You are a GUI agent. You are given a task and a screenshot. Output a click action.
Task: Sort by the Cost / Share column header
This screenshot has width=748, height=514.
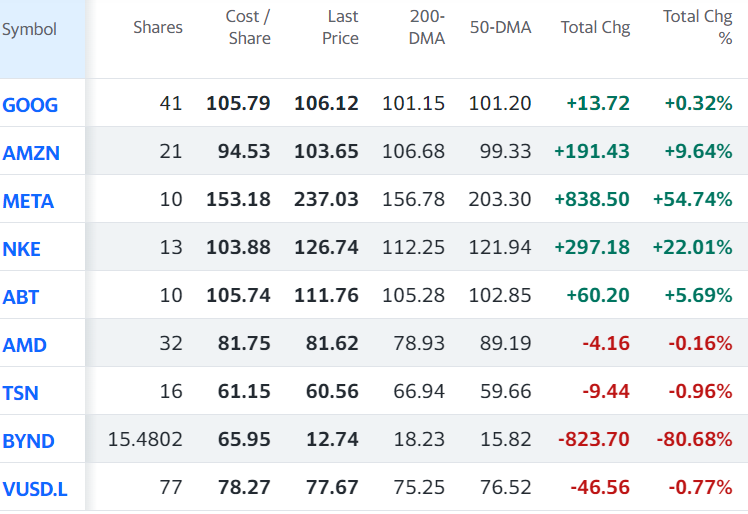tap(248, 27)
